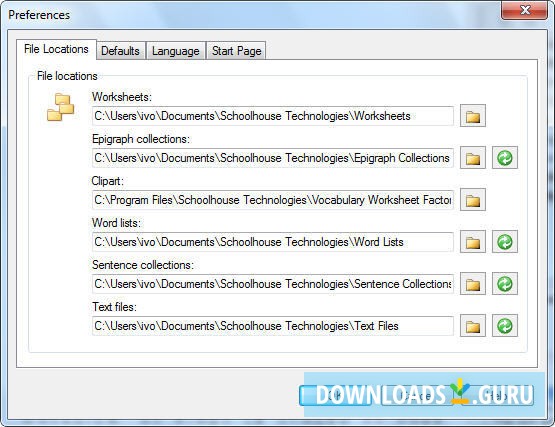The width and height of the screenshot is (555, 427).
Task: Click the "Word lists:" label
Action: click(x=116, y=223)
